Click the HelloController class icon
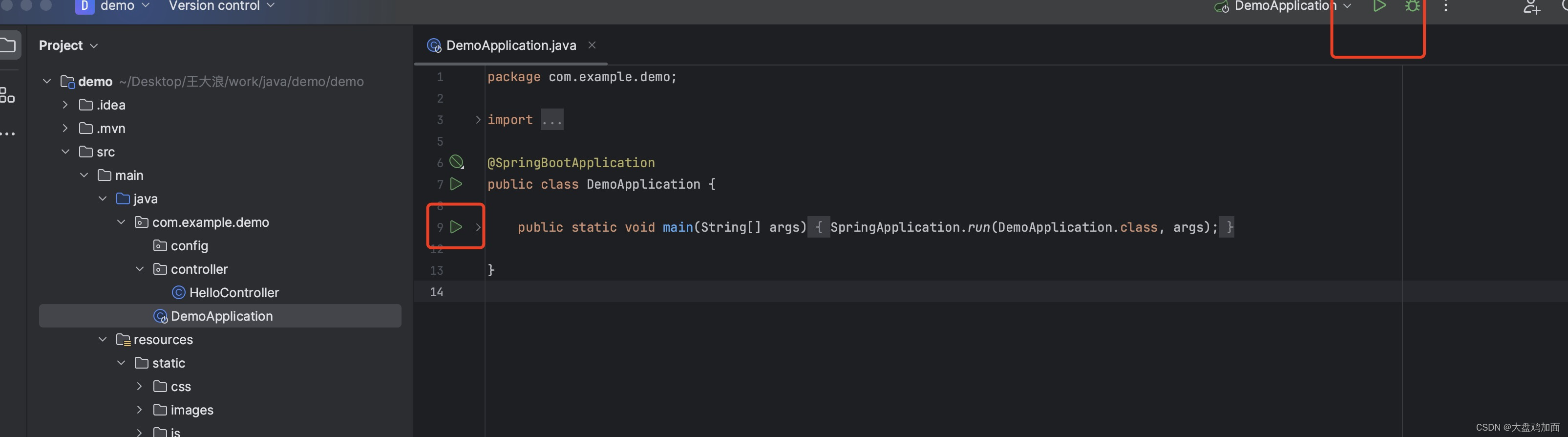The width and height of the screenshot is (1568, 437). coord(178,292)
